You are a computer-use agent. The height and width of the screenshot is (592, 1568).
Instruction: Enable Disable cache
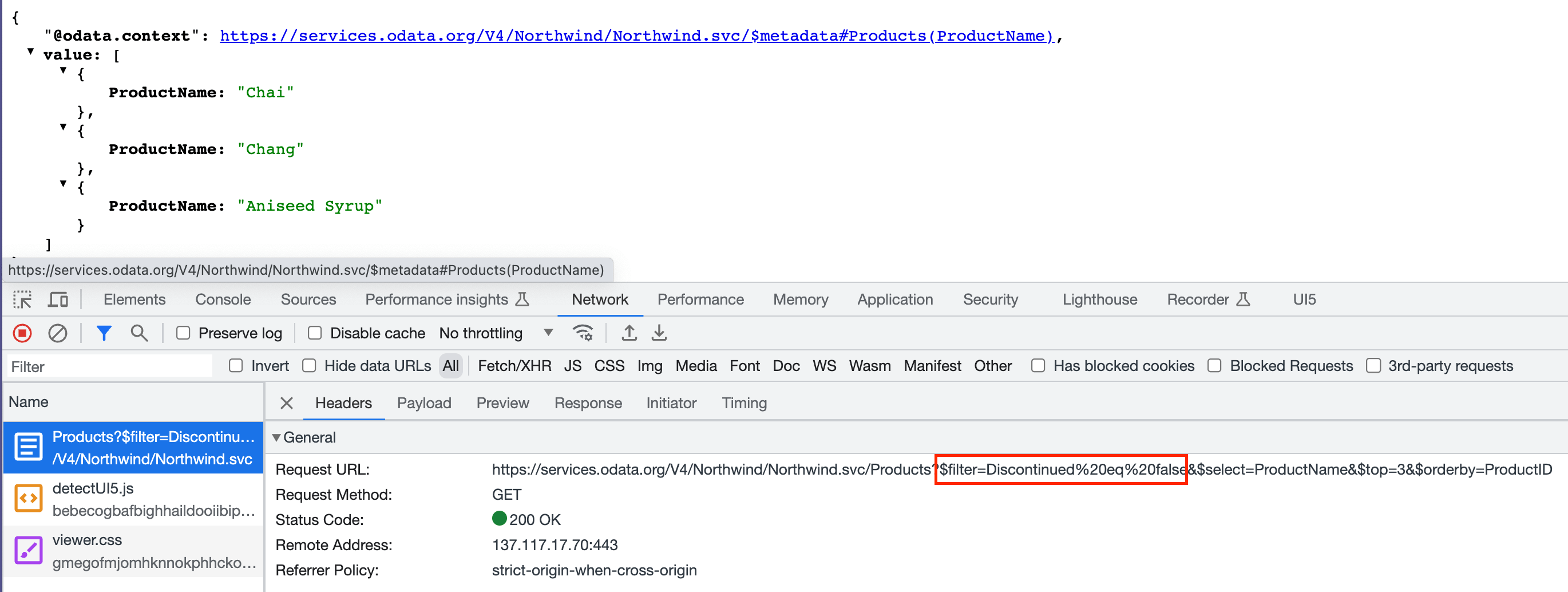pos(315,333)
